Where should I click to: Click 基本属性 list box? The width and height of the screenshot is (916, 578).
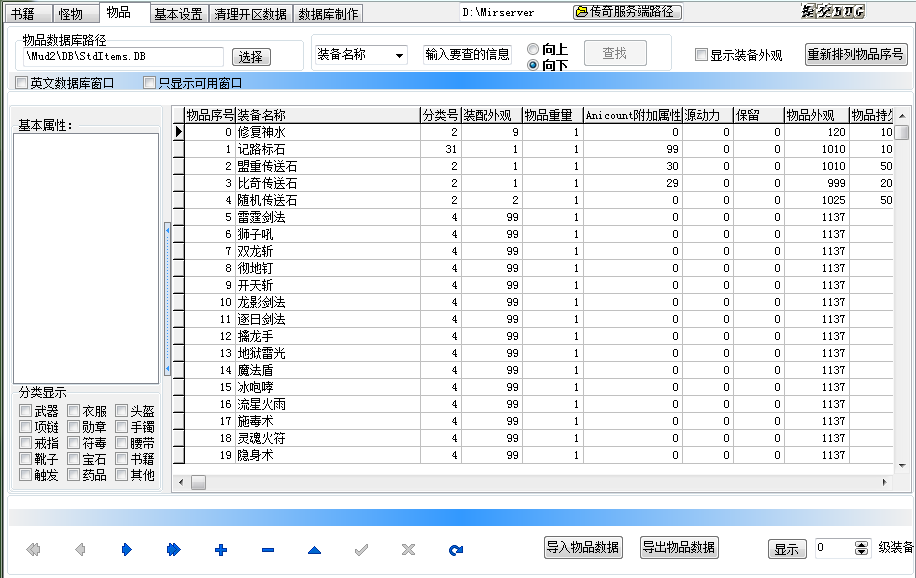point(86,258)
